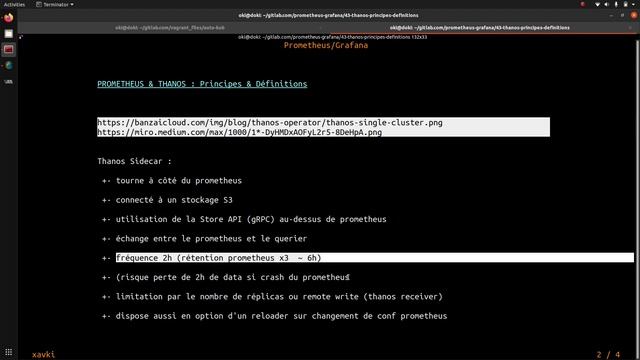The width and height of the screenshot is (640, 360).
Task: Click highlighted 'fréquence 2h' line
Action: (375, 258)
